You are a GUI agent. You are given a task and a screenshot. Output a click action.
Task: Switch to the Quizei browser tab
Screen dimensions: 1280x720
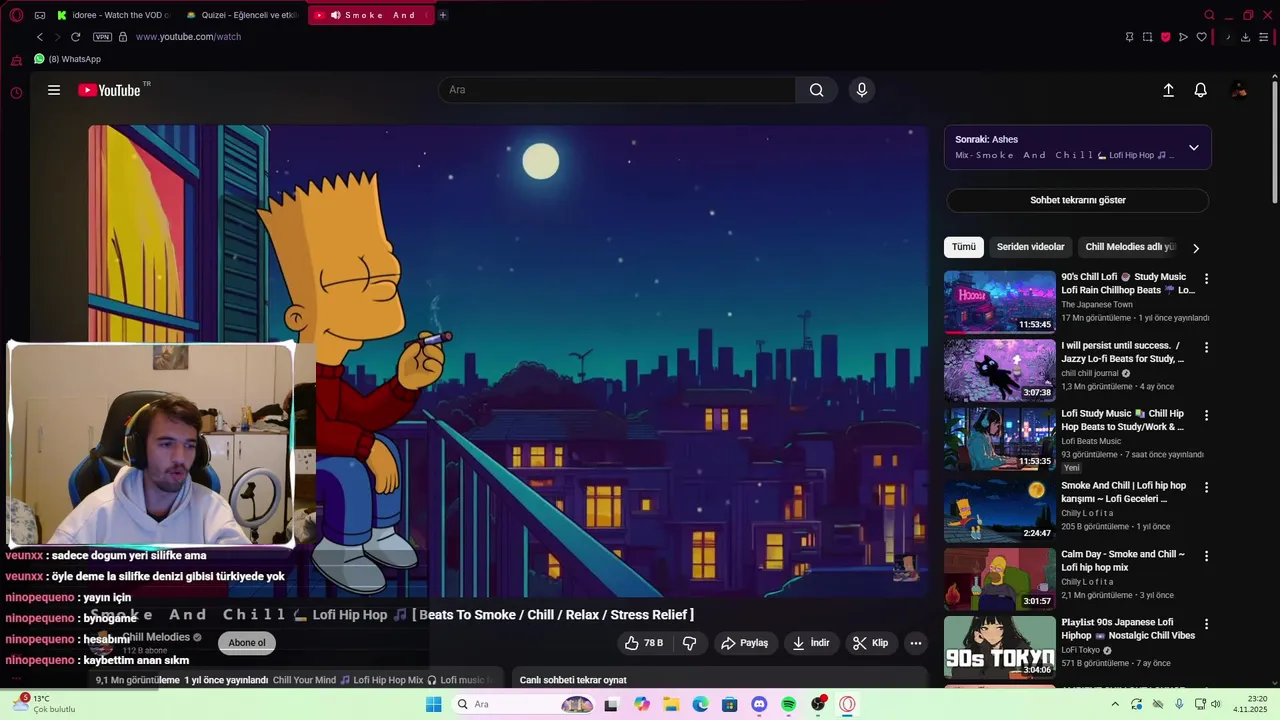click(x=243, y=15)
